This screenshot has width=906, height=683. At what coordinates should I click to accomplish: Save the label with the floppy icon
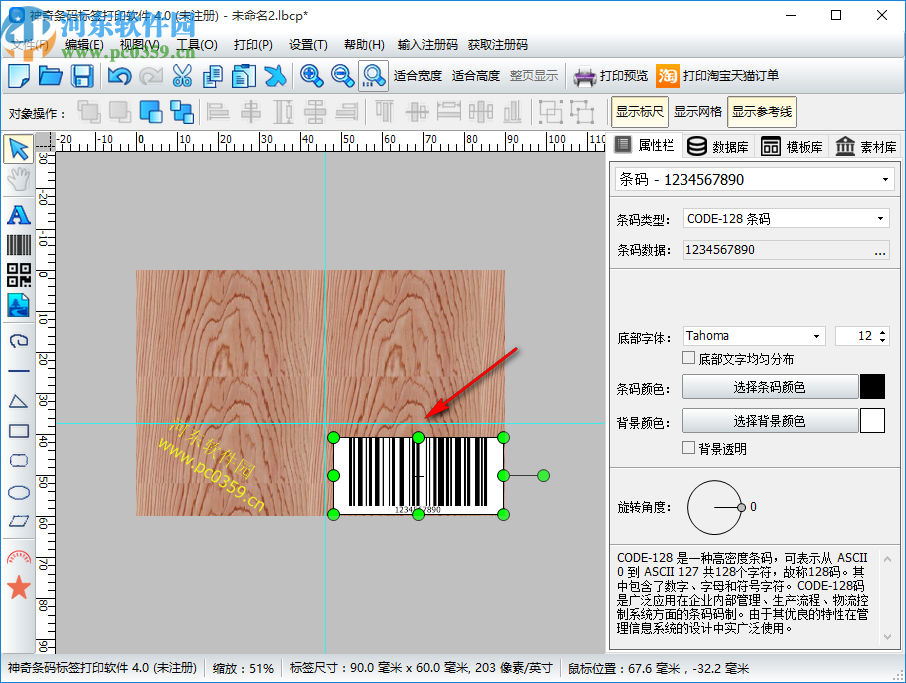point(82,76)
